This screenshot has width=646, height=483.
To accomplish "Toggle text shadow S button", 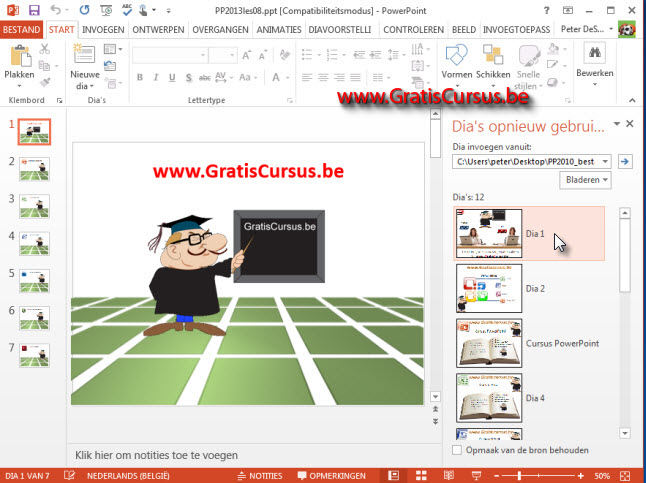I will [x=189, y=77].
